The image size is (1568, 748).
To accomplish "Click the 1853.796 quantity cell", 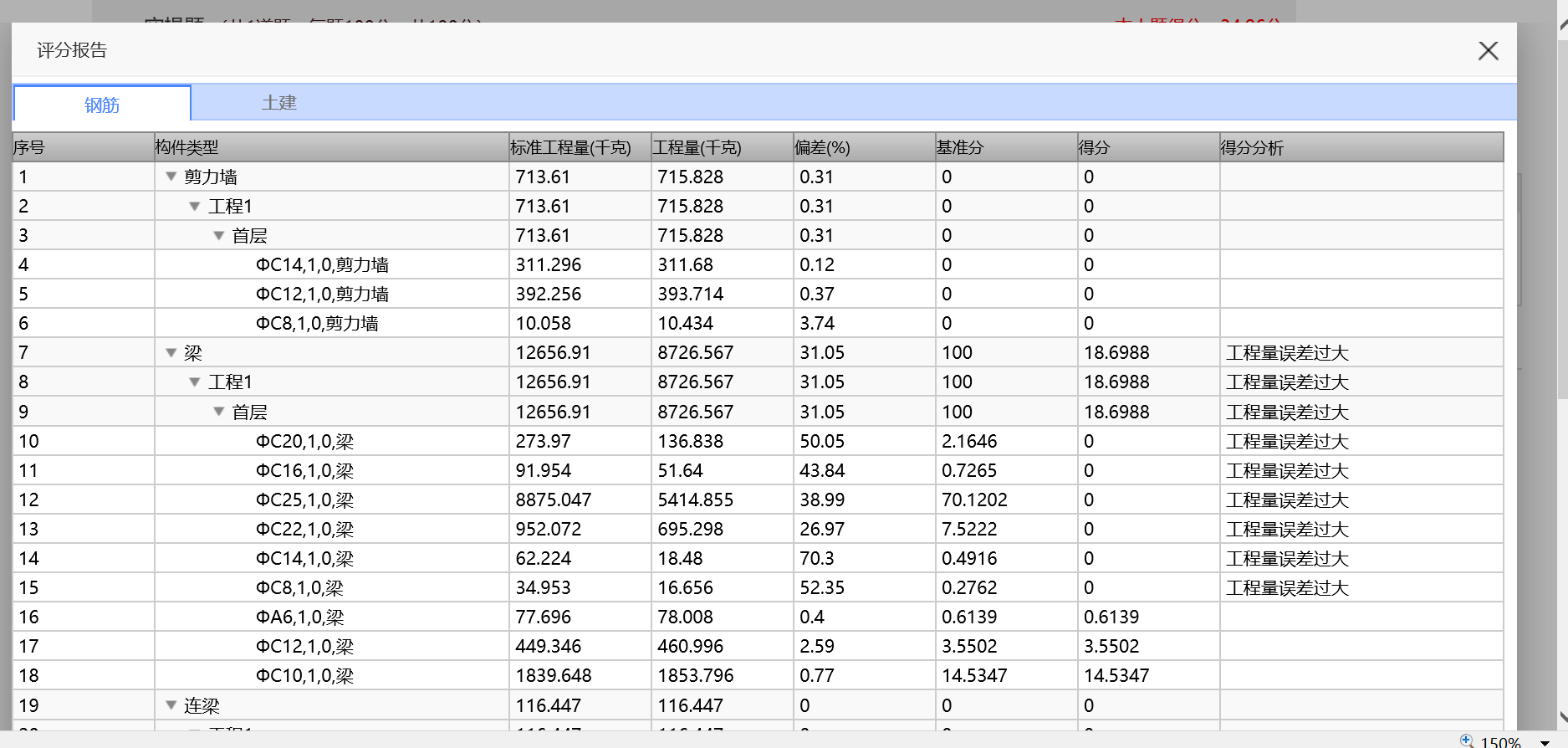I will pyautogui.click(x=723, y=675).
